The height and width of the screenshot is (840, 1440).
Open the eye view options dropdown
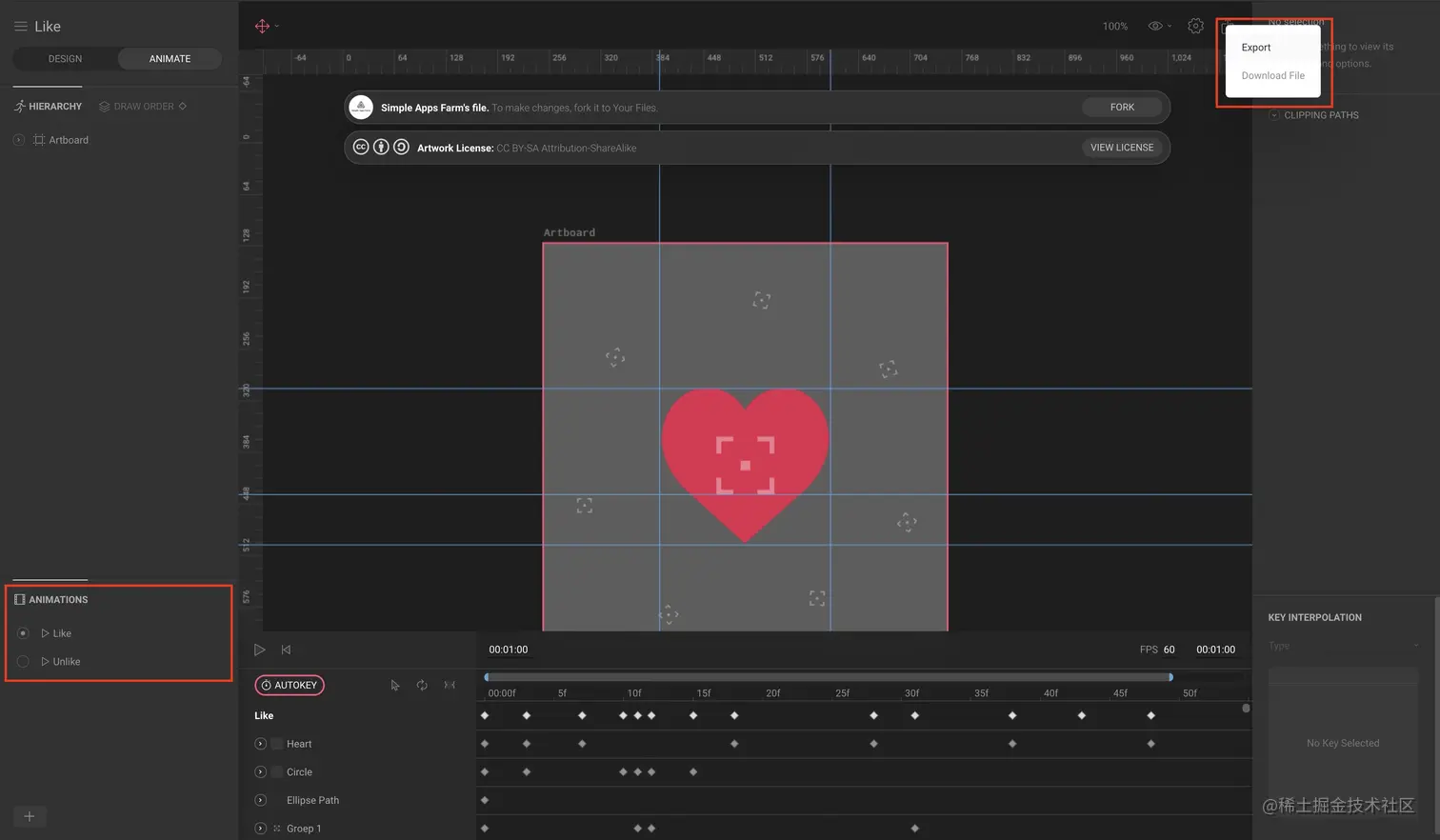coord(1159,26)
